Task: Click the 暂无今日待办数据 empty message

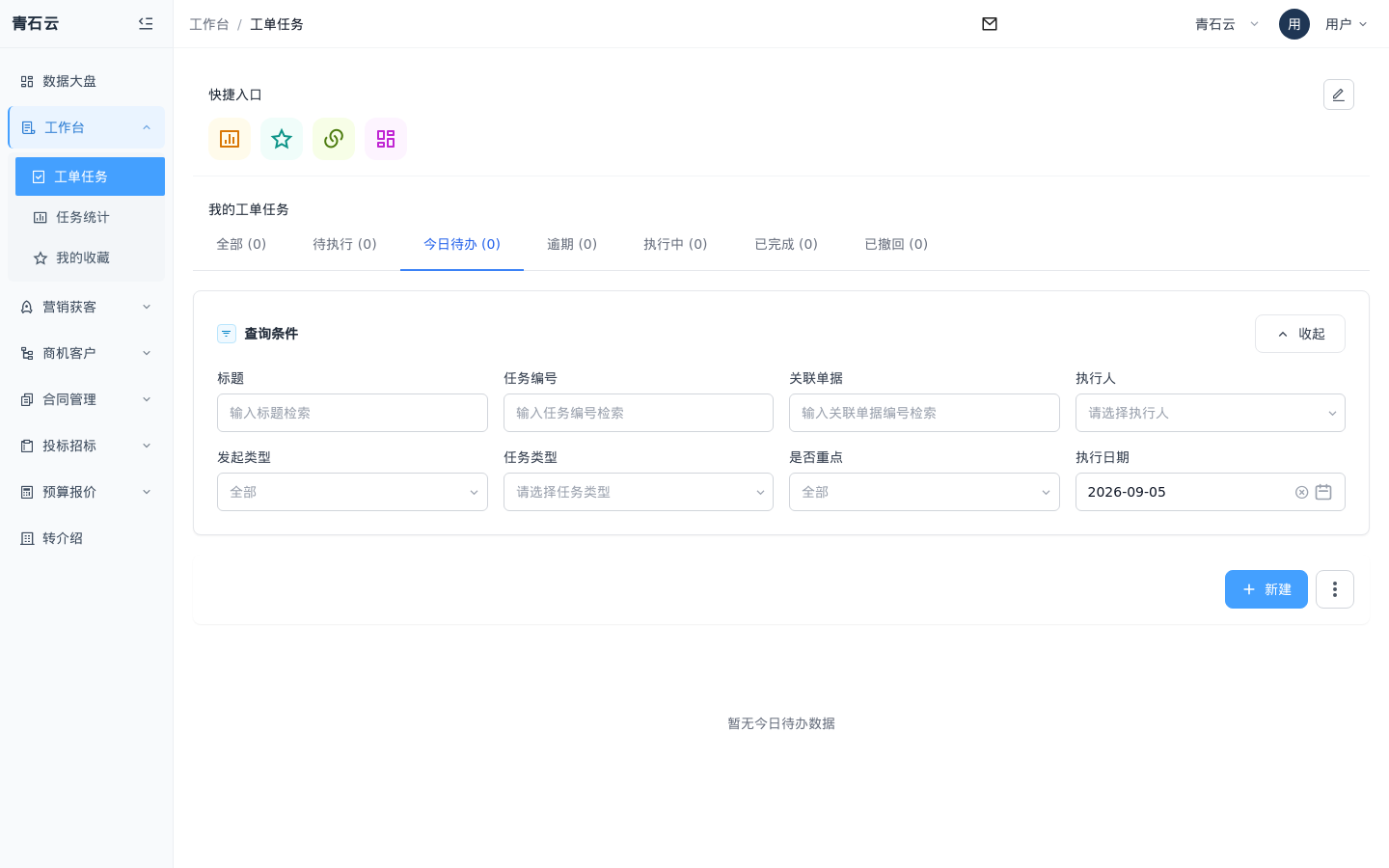Action: coord(781,723)
